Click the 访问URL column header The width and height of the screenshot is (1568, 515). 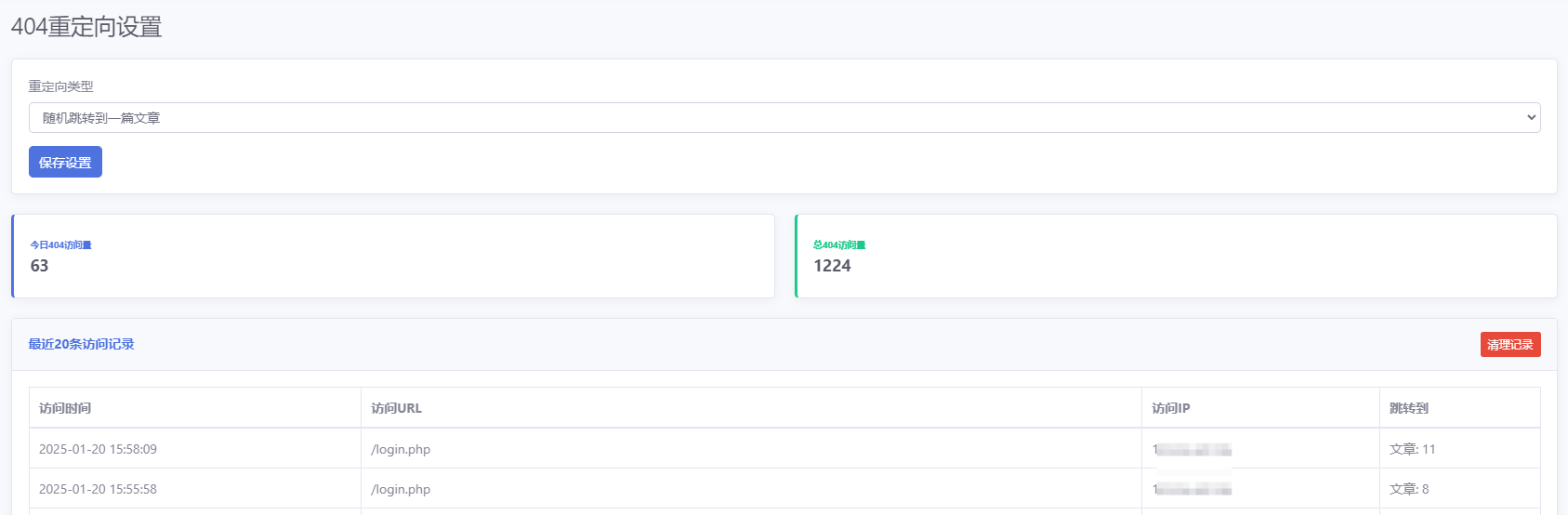(396, 408)
